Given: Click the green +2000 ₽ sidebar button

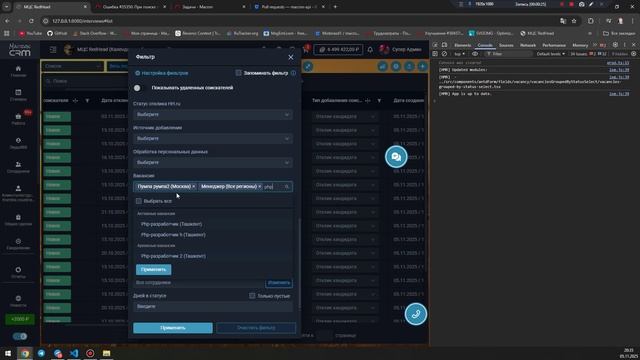Looking at the screenshot, I should click(20, 319).
